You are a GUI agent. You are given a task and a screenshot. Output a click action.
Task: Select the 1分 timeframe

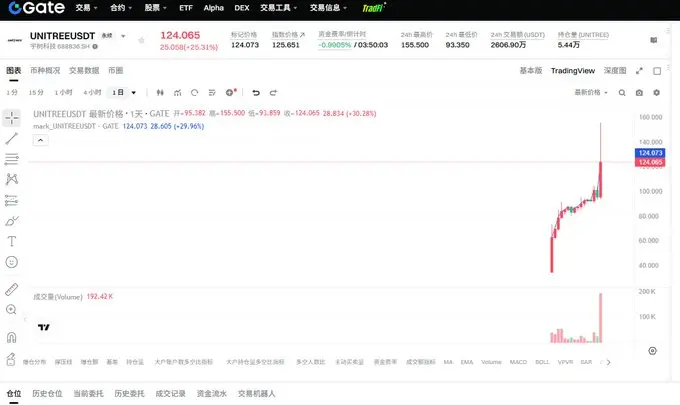[x=12, y=92]
